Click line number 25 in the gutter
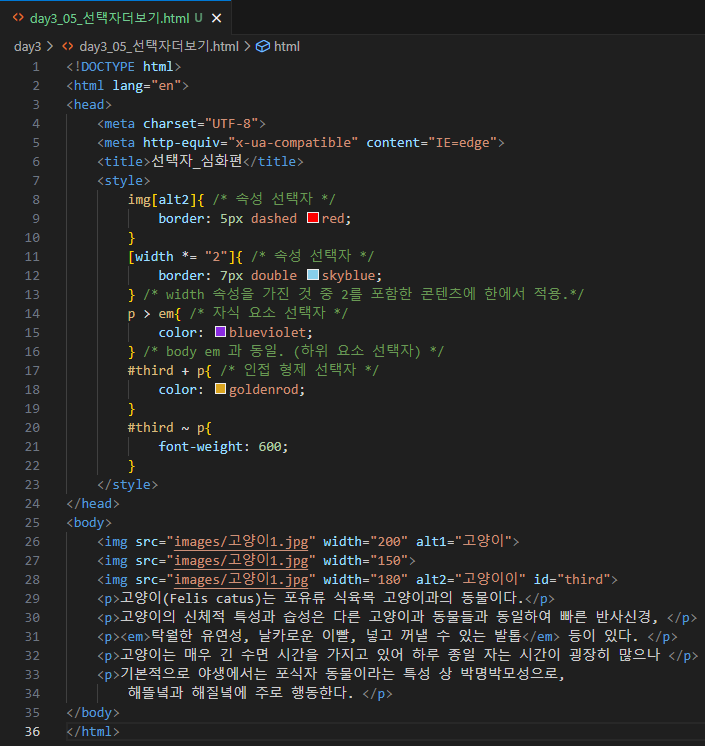The width and height of the screenshot is (705, 746). click(x=32, y=522)
